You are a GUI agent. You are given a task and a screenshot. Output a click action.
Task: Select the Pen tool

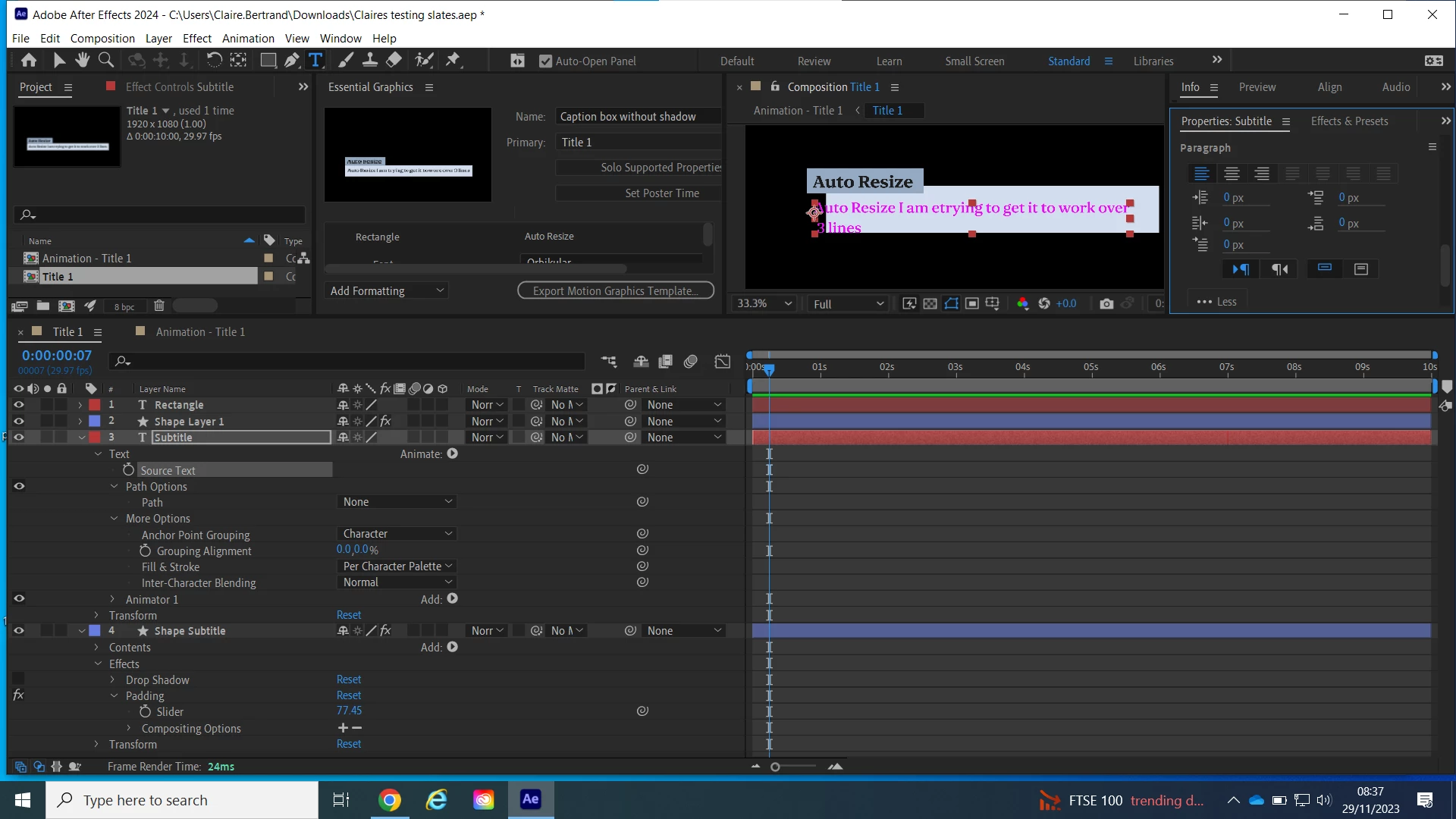click(x=291, y=60)
